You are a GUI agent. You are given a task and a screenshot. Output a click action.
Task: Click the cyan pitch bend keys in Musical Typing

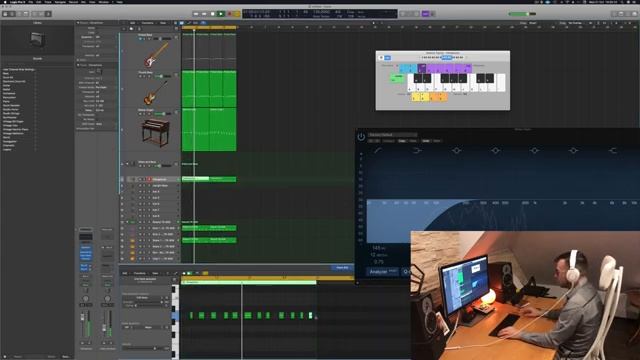(x=408, y=68)
